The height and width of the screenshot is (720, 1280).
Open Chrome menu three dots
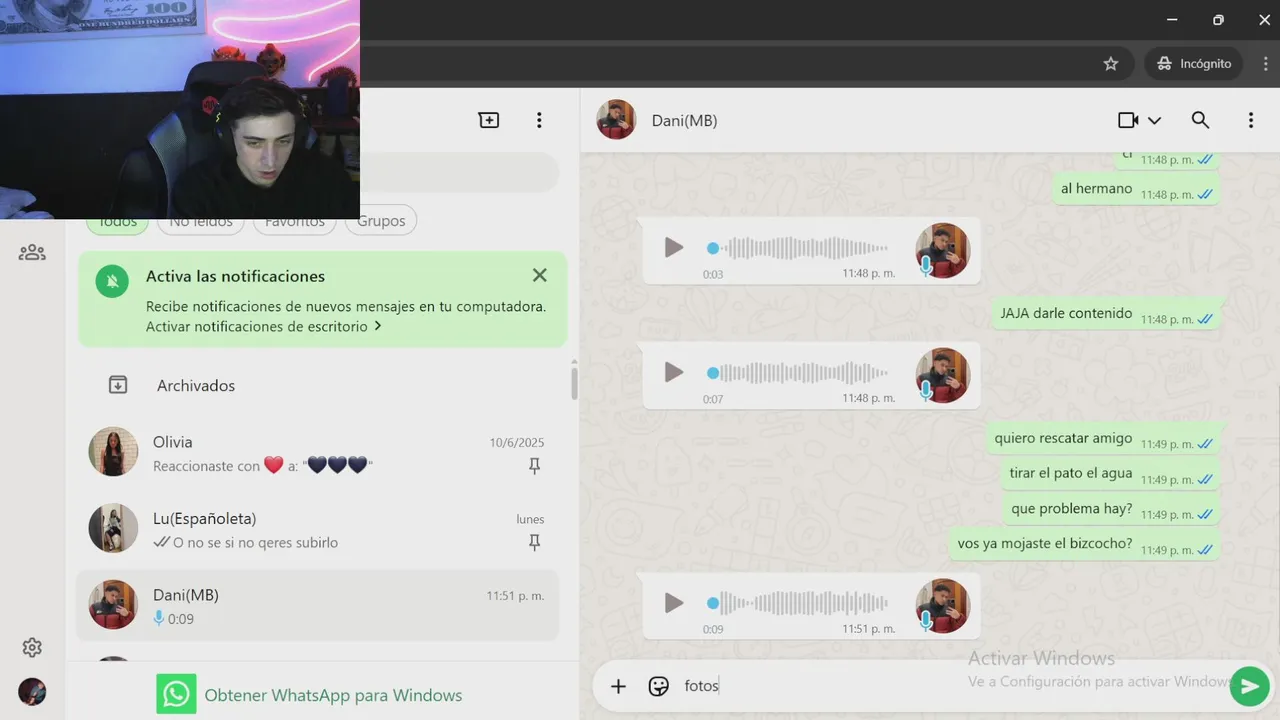1265,63
